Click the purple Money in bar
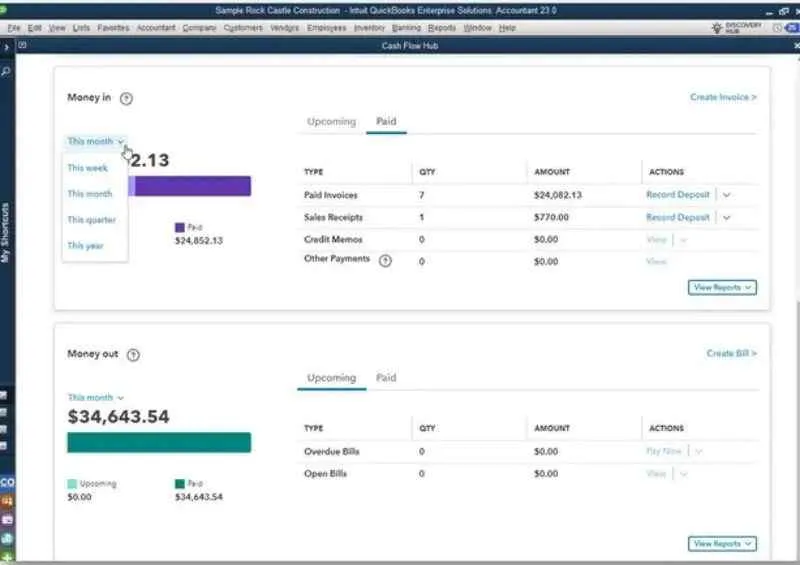Screen dimensions: 800x565 pos(192,186)
